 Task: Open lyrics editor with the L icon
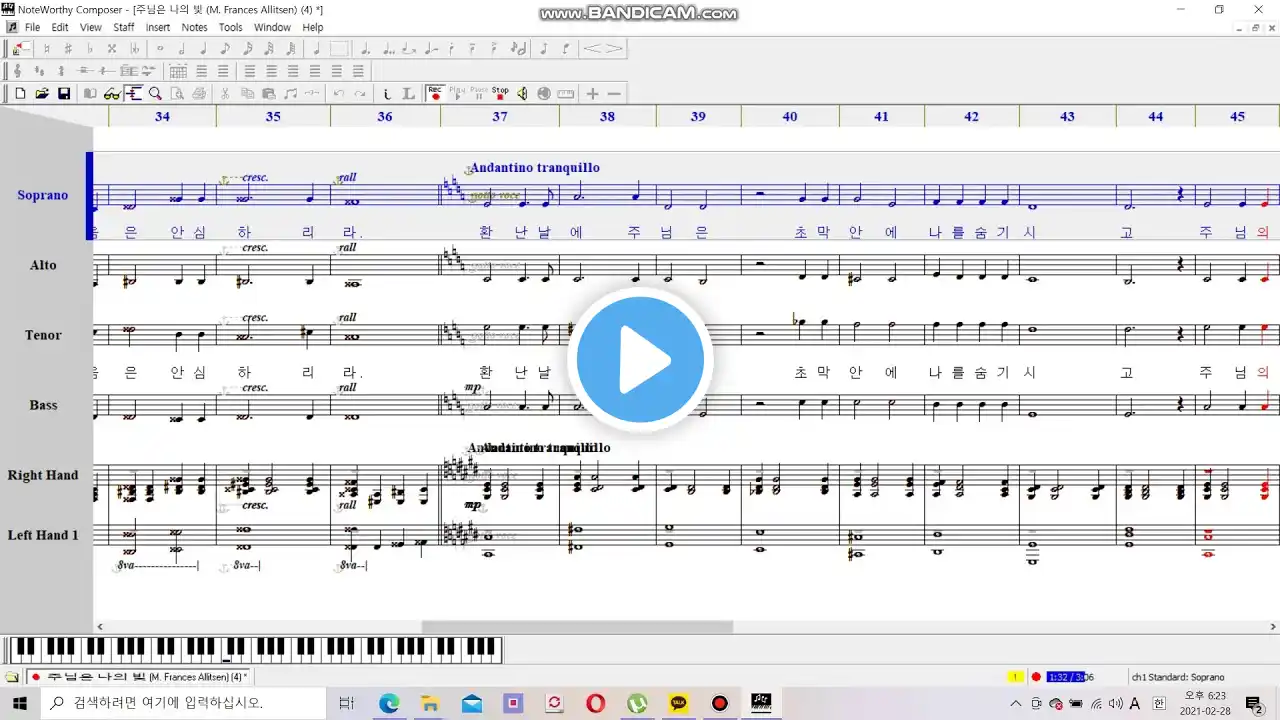click(409, 93)
